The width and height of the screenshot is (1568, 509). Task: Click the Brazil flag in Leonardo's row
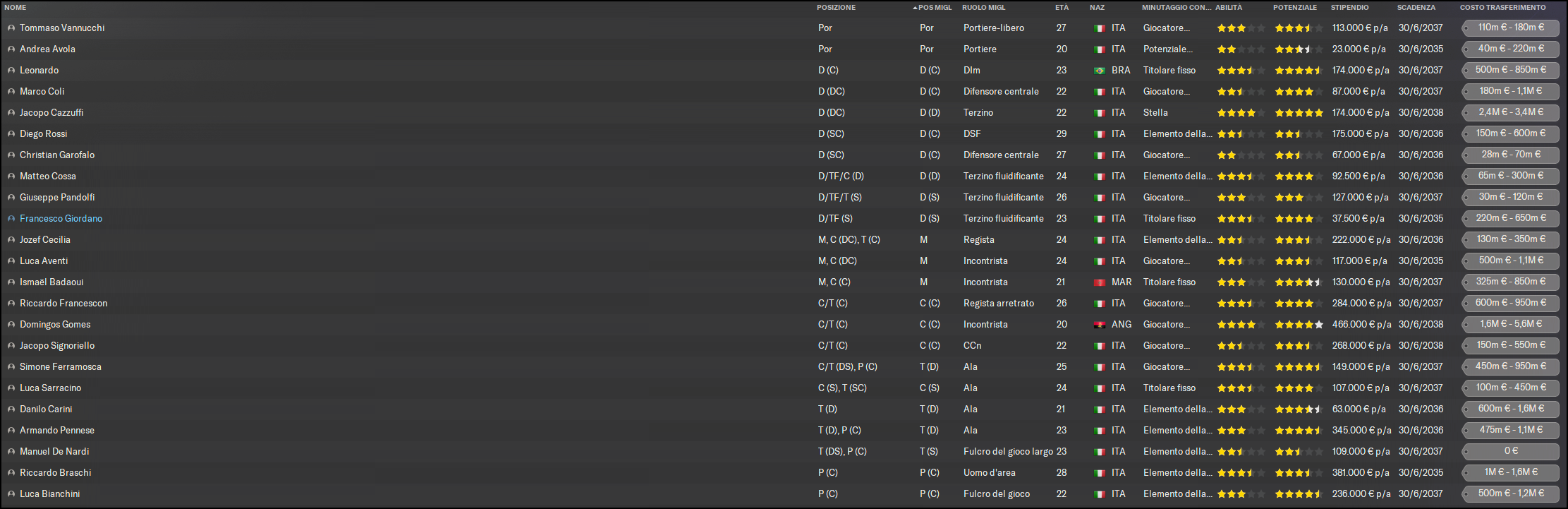1099,71
